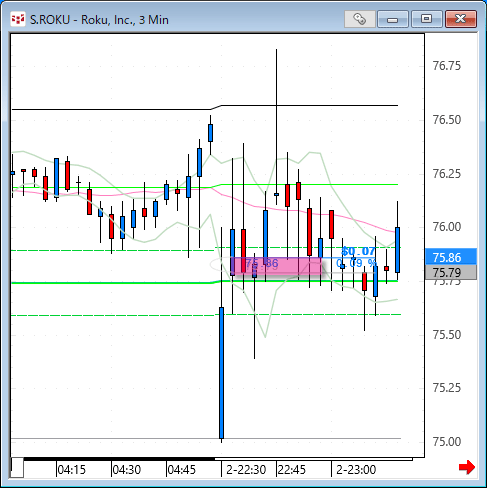Image resolution: width=487 pixels, height=488 pixels.
Task: Click the 76.50 price scale label
Action: [x=447, y=120]
